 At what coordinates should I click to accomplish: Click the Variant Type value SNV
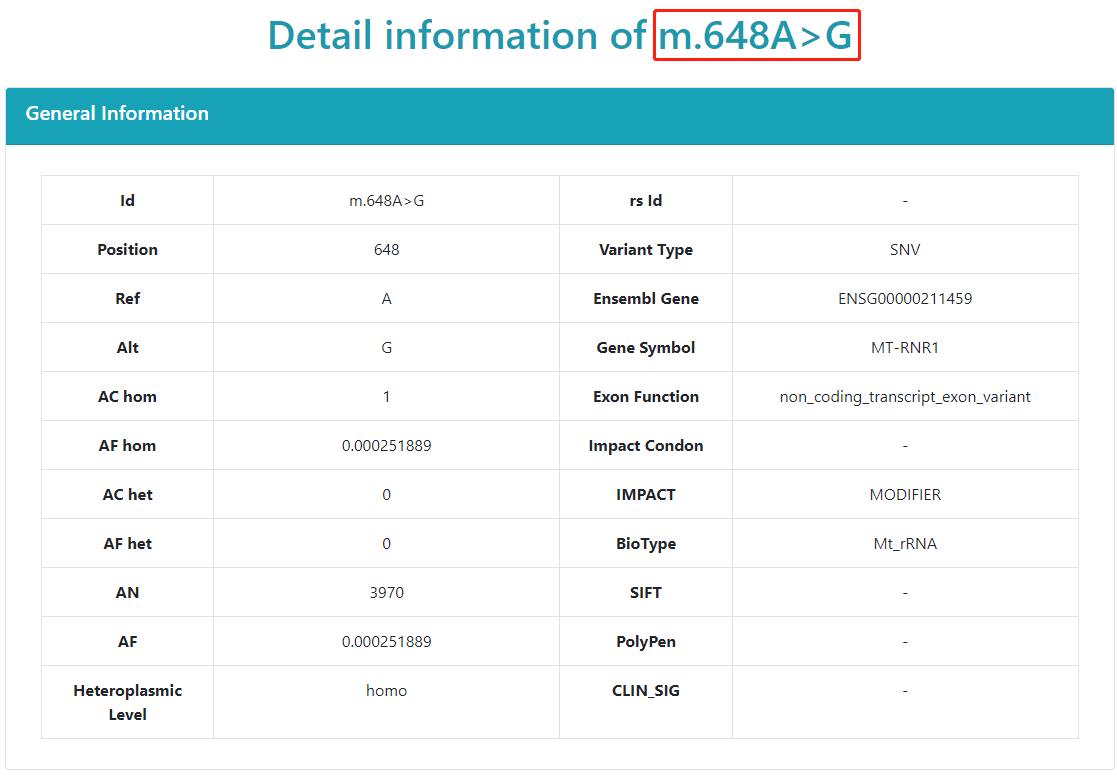[904, 250]
